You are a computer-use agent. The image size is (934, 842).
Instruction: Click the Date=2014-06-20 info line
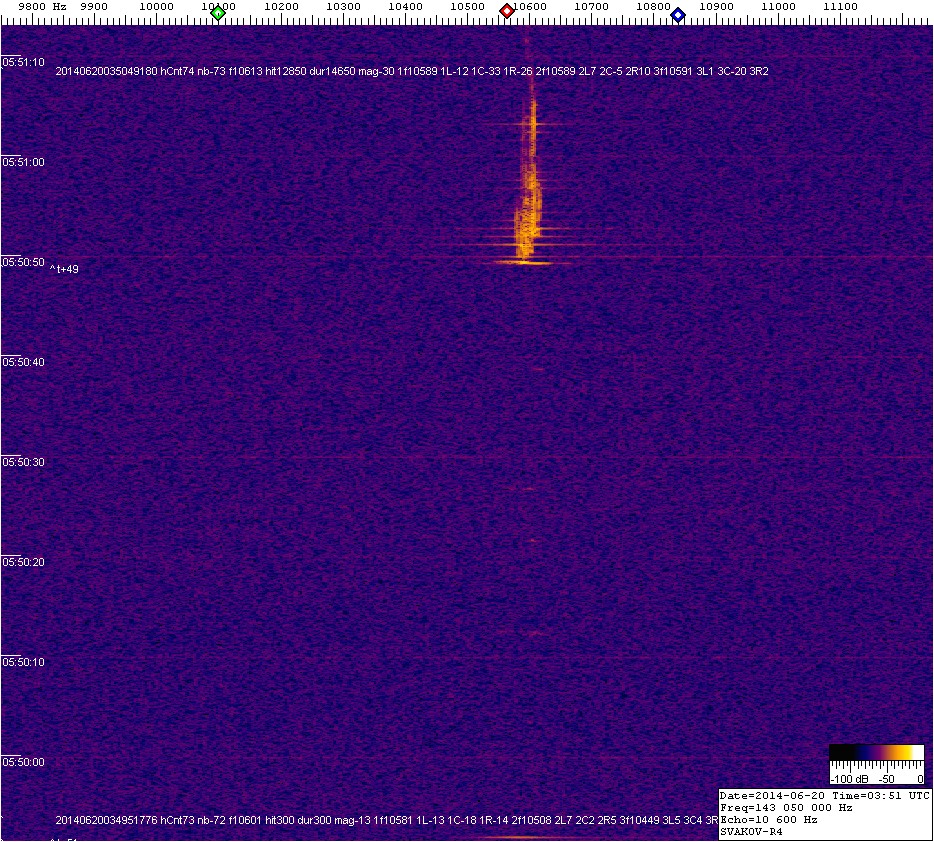click(825, 795)
